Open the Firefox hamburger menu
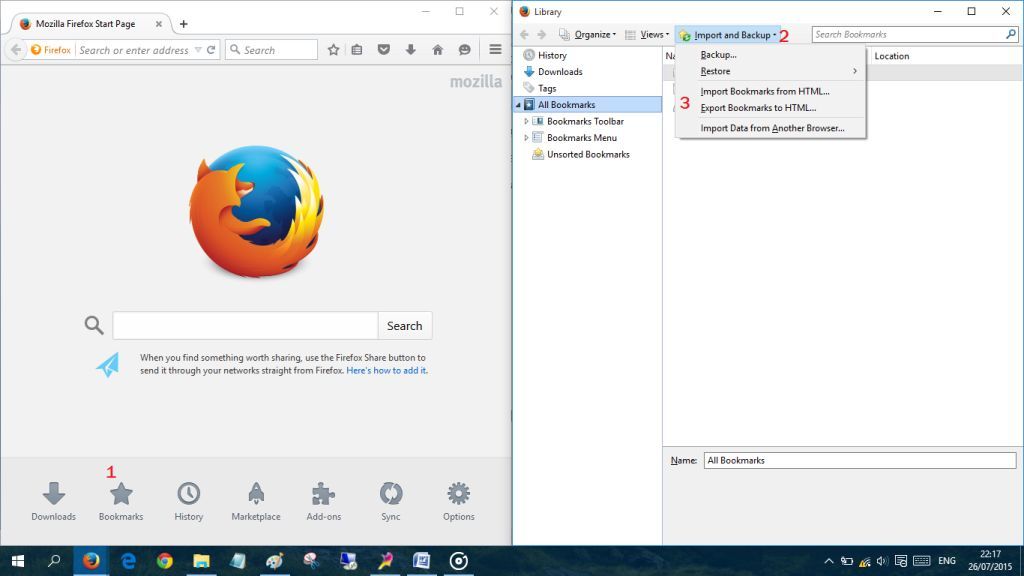 (x=496, y=50)
